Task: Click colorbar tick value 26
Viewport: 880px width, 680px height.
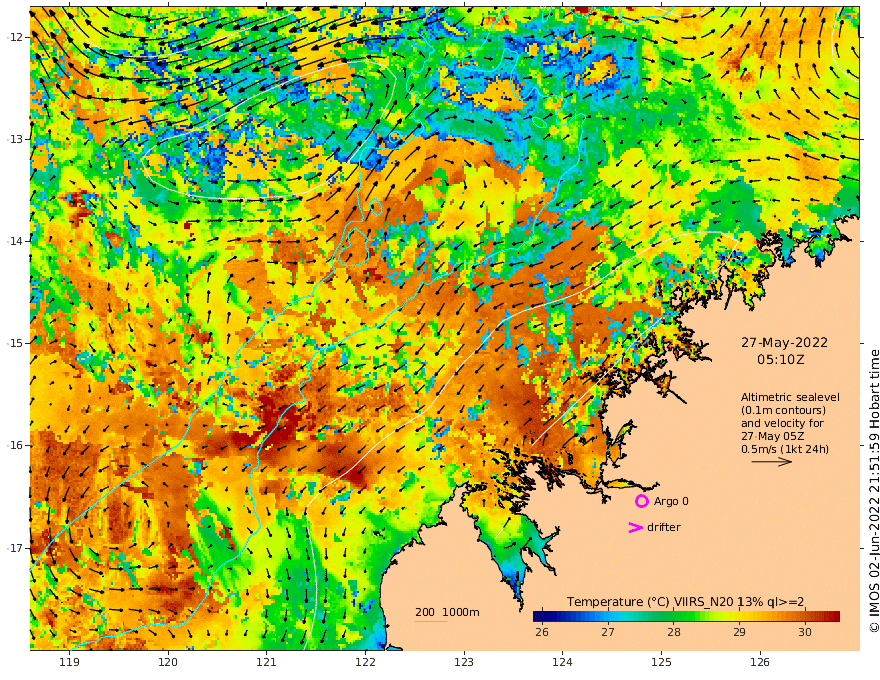Action: click(542, 632)
